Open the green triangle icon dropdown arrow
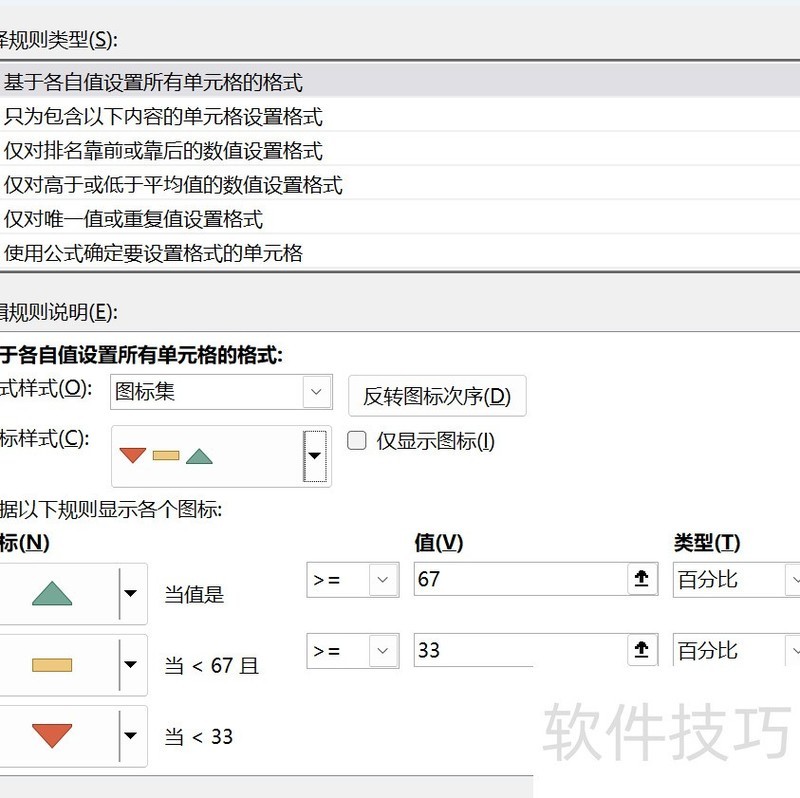Image resolution: width=800 pixels, height=798 pixels. (131, 592)
